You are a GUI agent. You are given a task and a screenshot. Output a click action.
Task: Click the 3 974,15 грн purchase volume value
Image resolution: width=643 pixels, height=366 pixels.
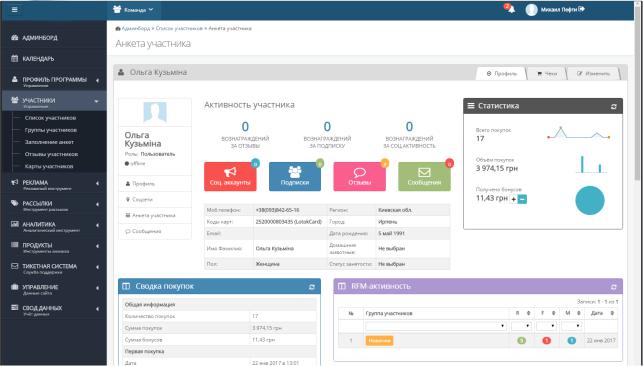point(497,168)
